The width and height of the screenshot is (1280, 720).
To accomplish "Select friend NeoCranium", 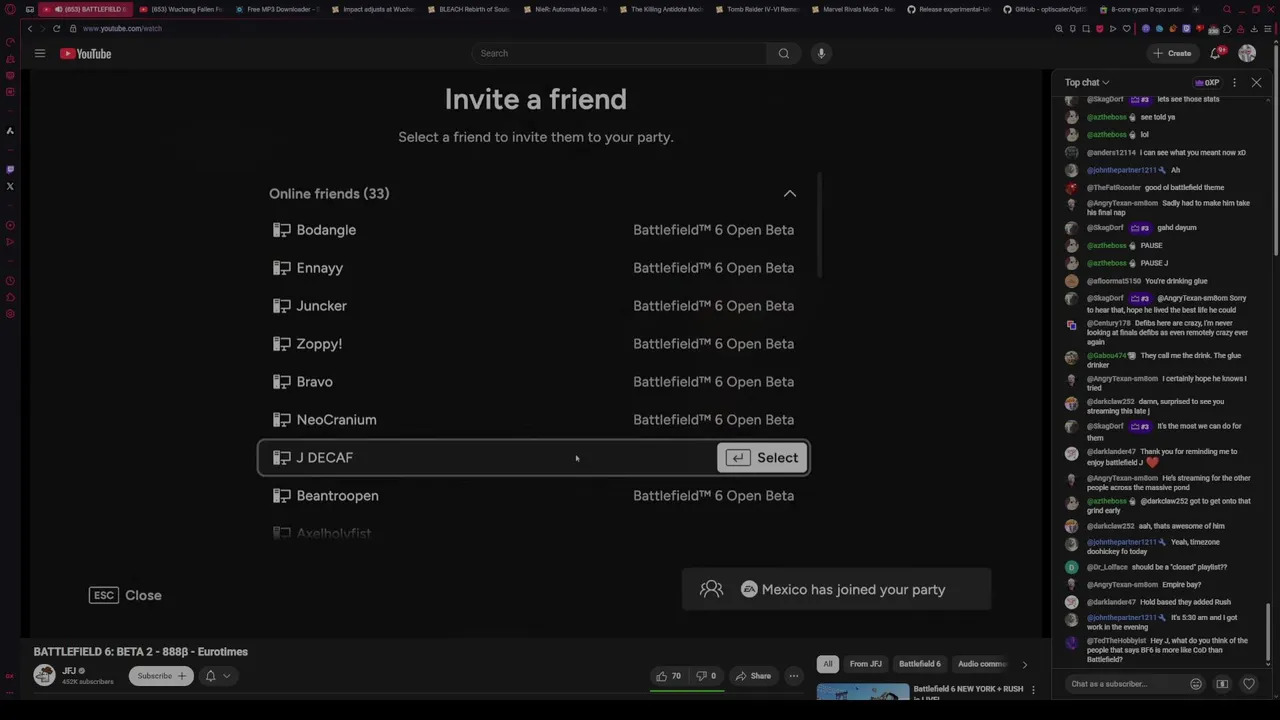I will pos(534,420).
